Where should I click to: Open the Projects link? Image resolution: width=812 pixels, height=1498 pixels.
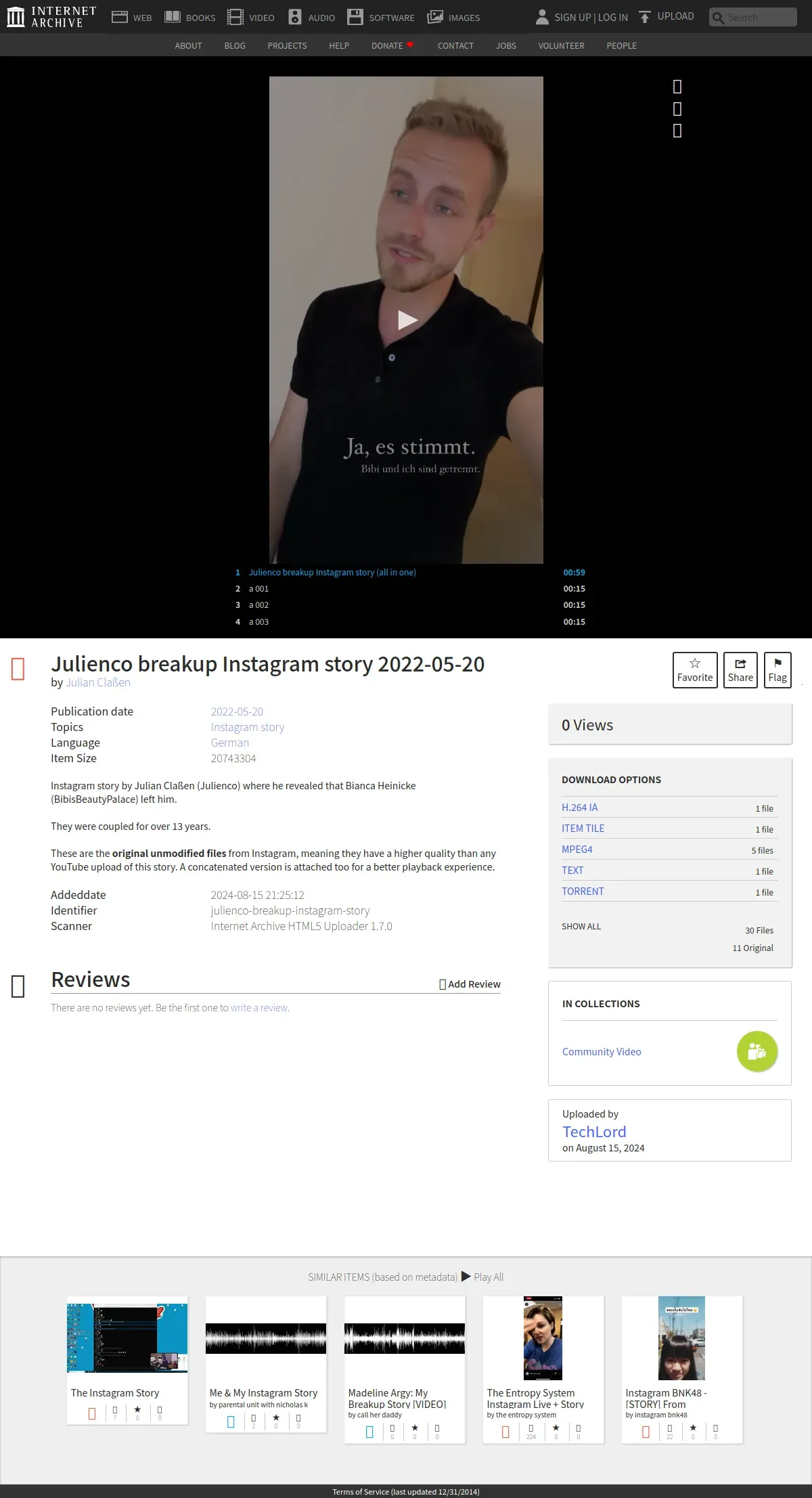tap(287, 45)
